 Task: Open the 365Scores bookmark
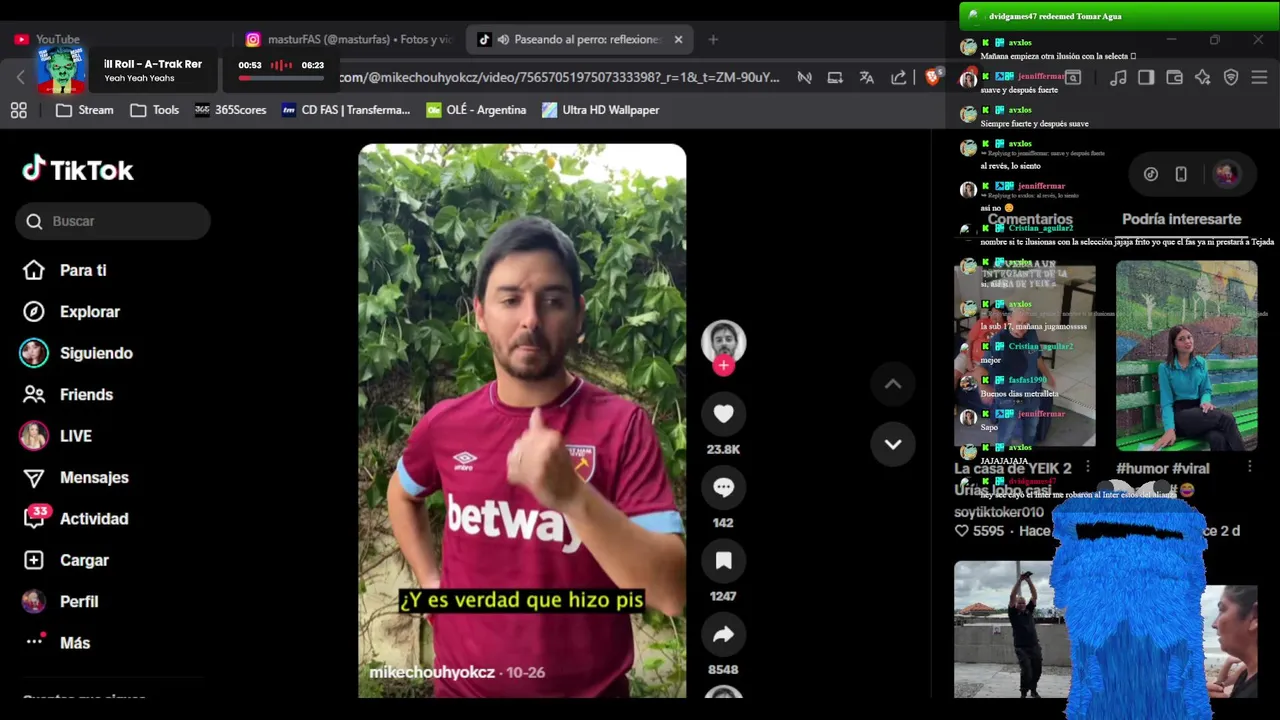[x=230, y=110]
